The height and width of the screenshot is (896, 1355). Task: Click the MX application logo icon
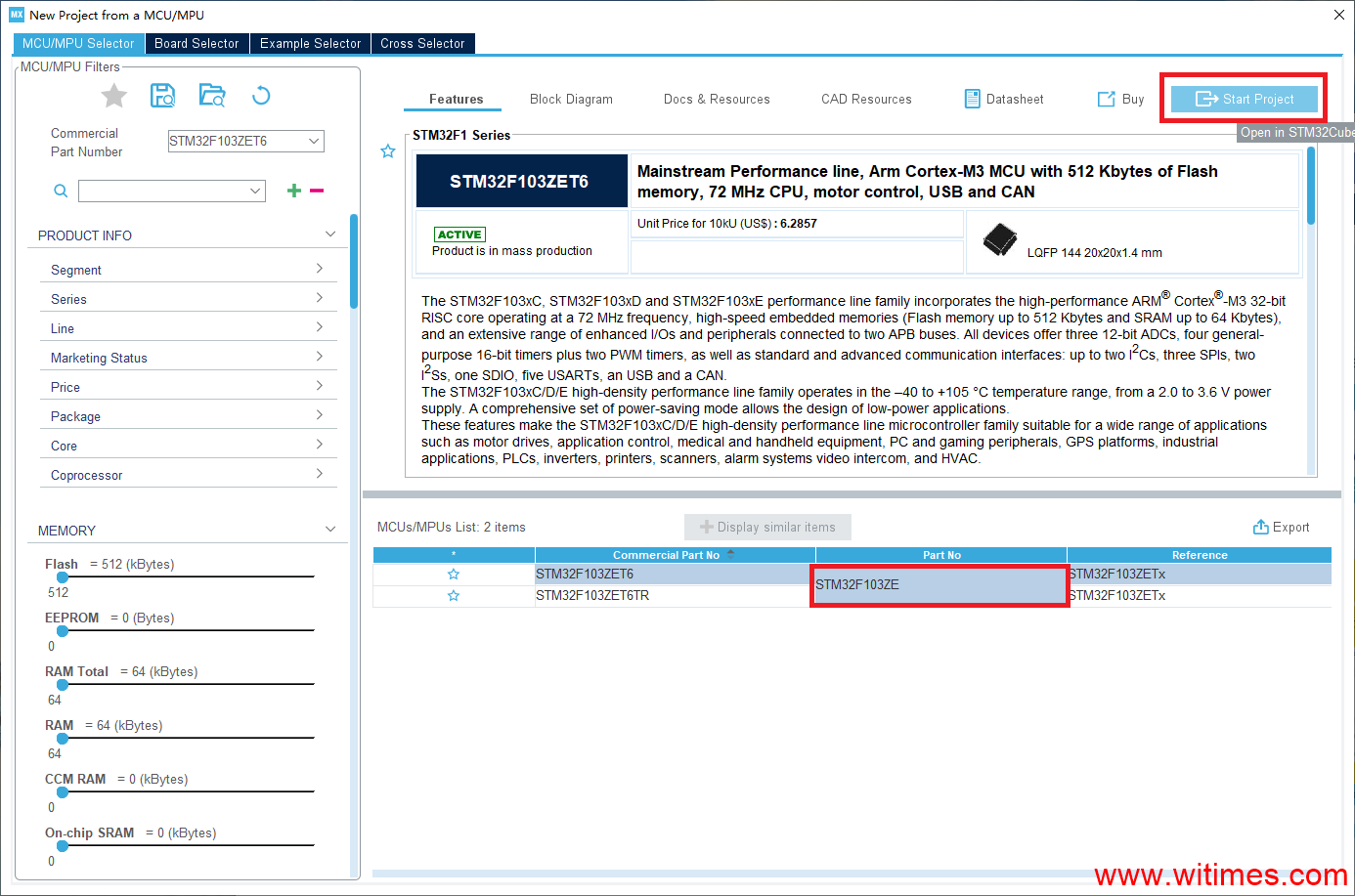(17, 15)
